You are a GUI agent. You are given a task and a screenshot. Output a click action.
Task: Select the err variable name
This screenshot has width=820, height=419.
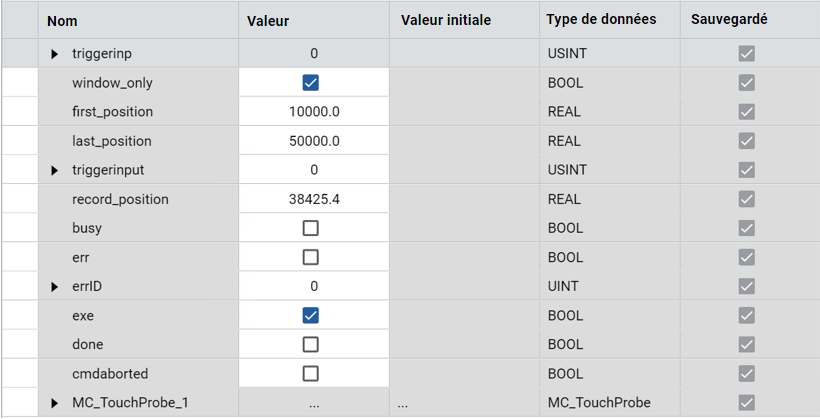pos(81,258)
